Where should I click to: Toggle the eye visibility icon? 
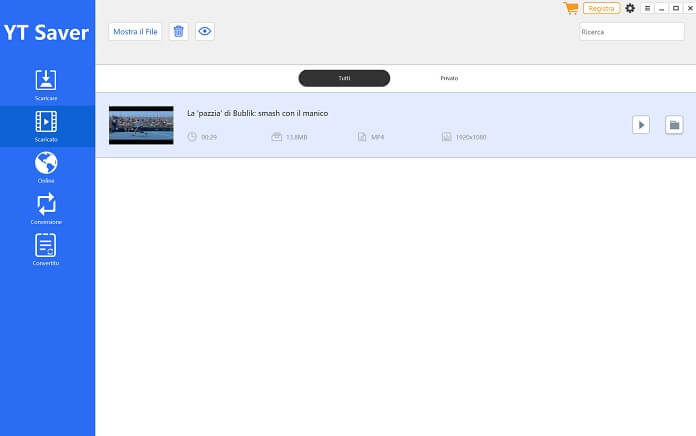tap(205, 31)
